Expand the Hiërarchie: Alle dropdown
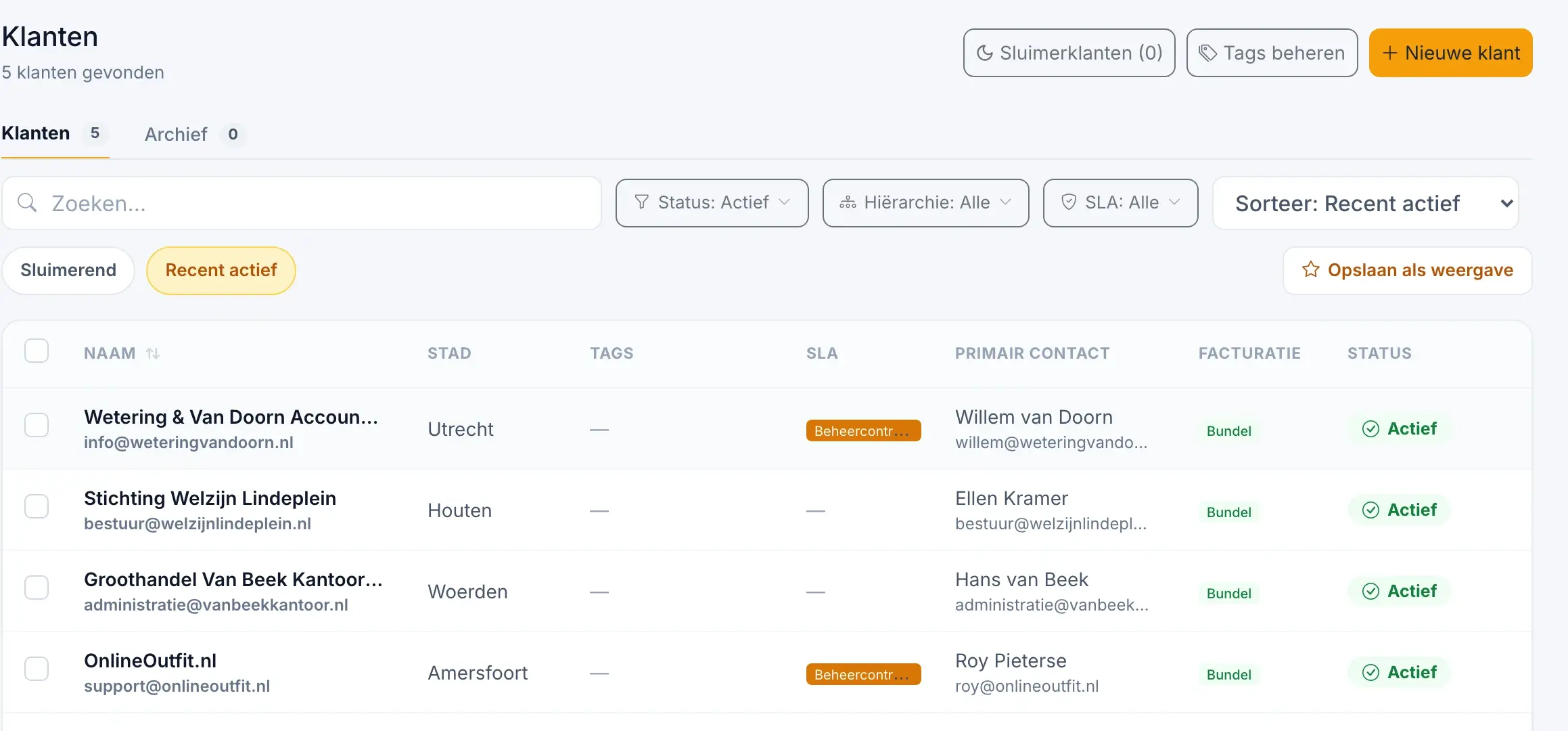1568x731 pixels. click(925, 203)
